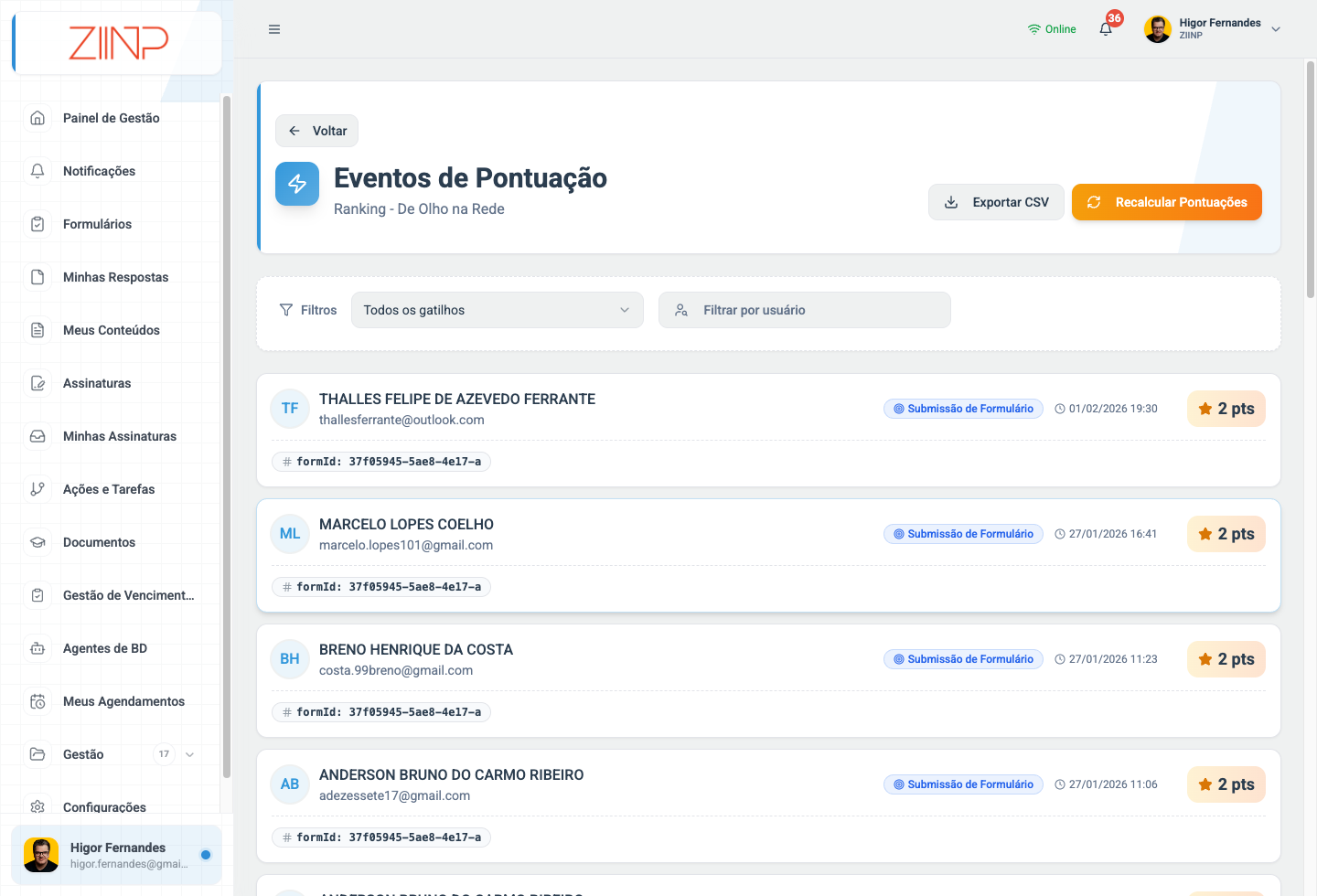Expand the Gestão submenu chevron

point(190,754)
